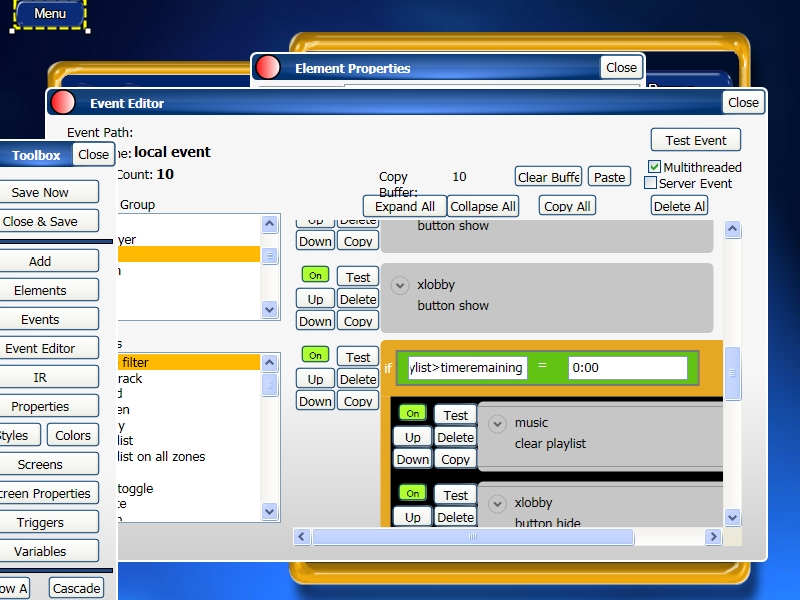800x600 pixels.
Task: Expand the xlobby button show event chevron
Action: coord(400,285)
